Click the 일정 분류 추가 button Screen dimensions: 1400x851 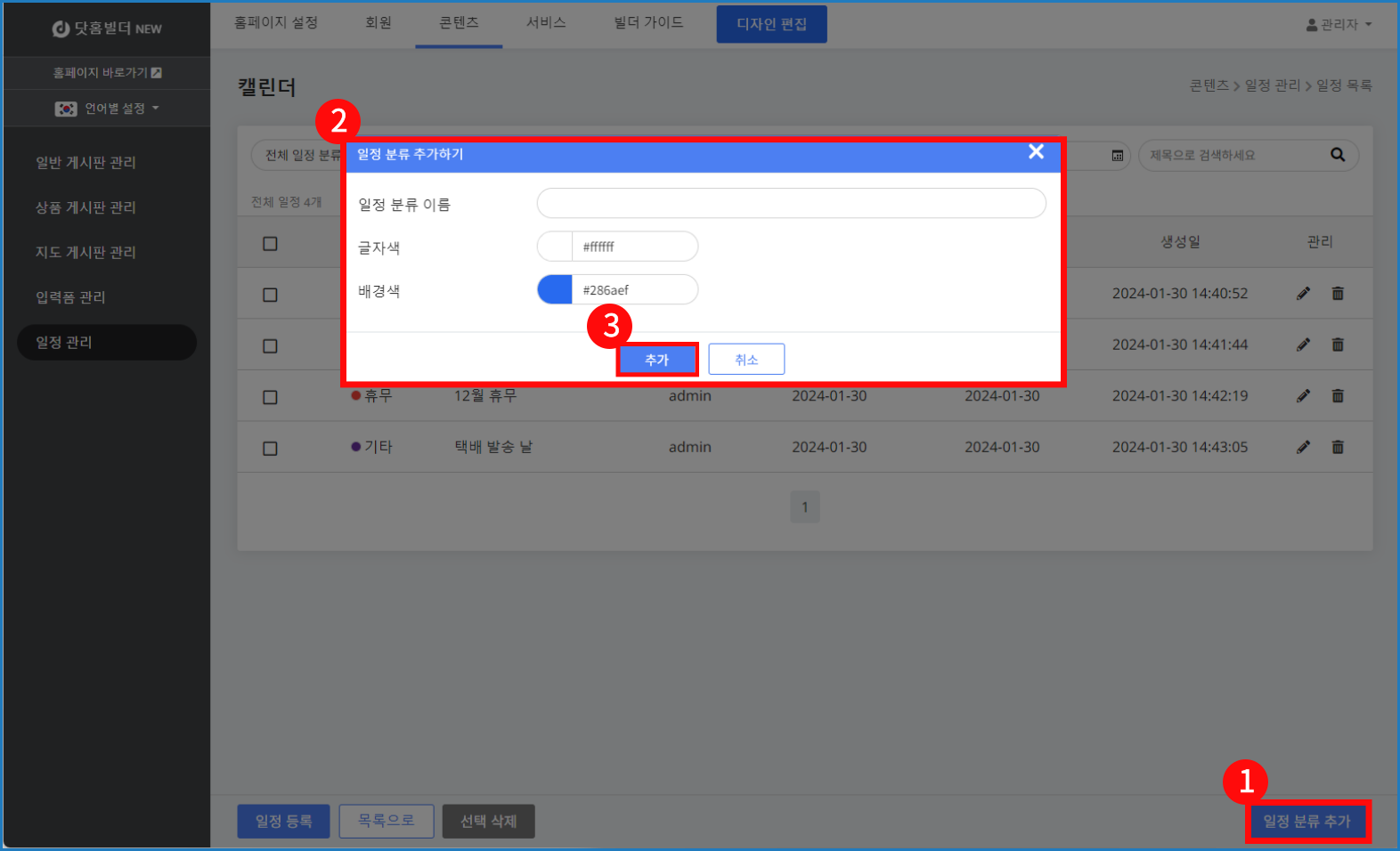tap(1306, 821)
